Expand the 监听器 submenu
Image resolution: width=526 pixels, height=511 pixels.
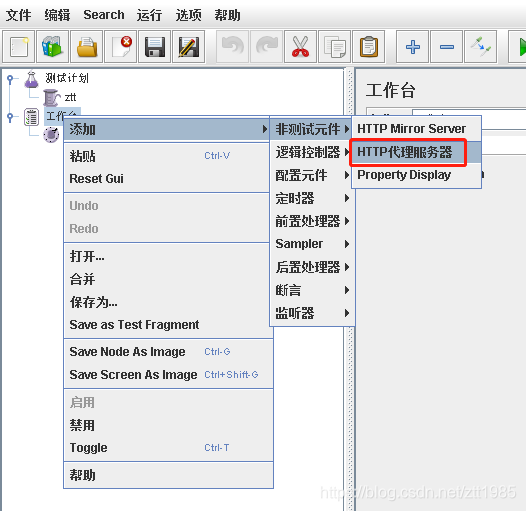(x=311, y=313)
